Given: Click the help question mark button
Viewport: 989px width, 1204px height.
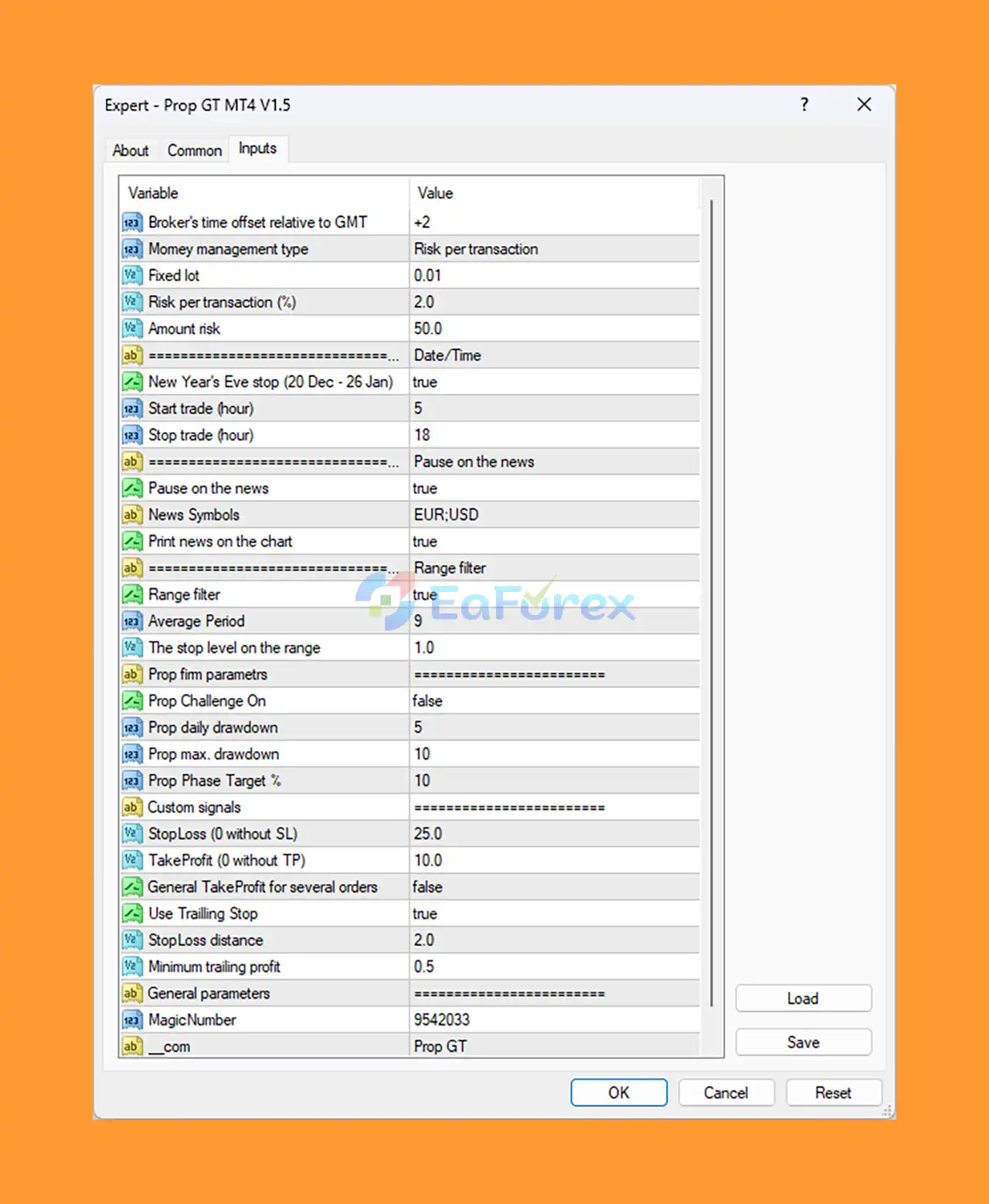Looking at the screenshot, I should coord(805,104).
